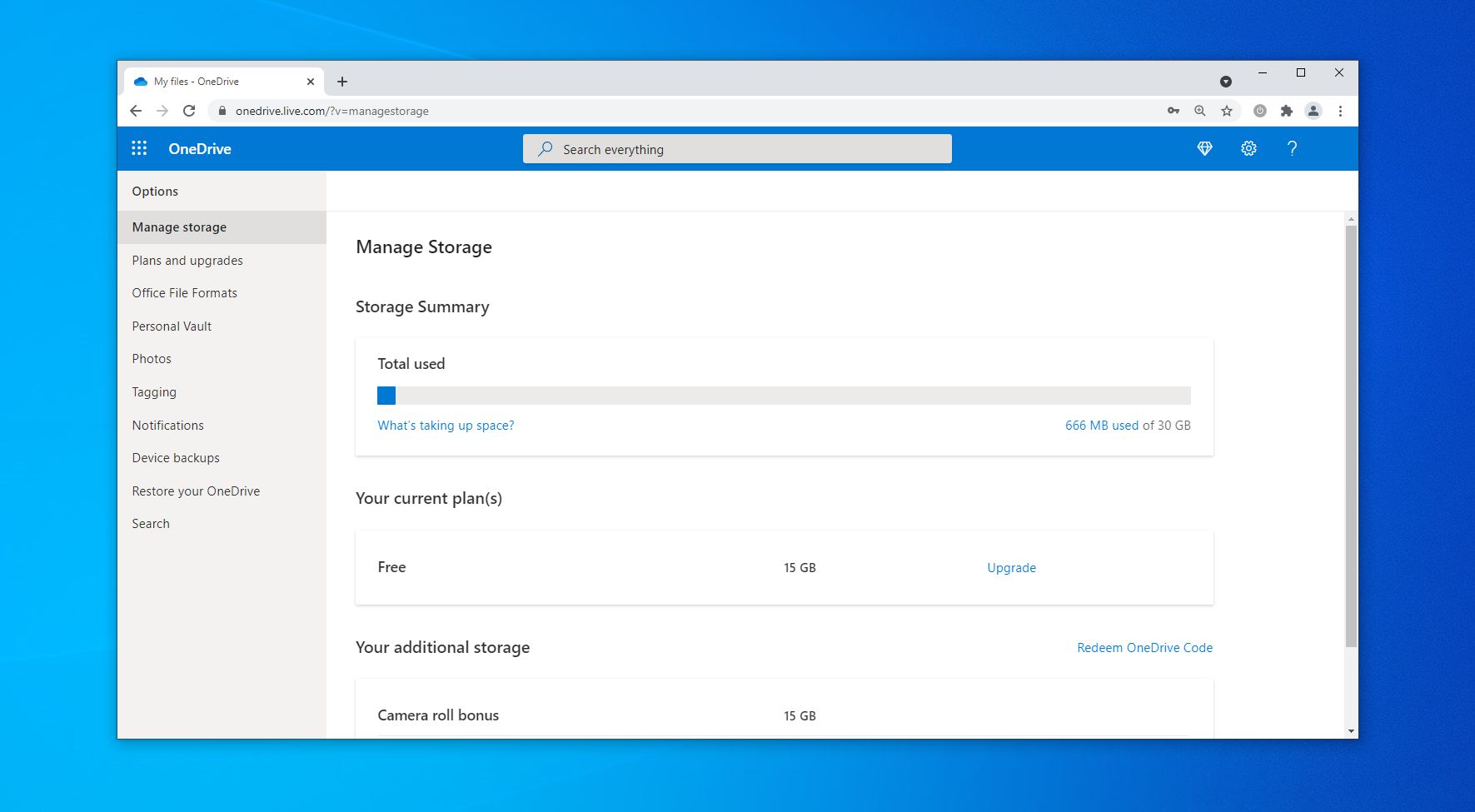Bookmark this page with star icon
This screenshot has width=1475, height=812.
1226,111
